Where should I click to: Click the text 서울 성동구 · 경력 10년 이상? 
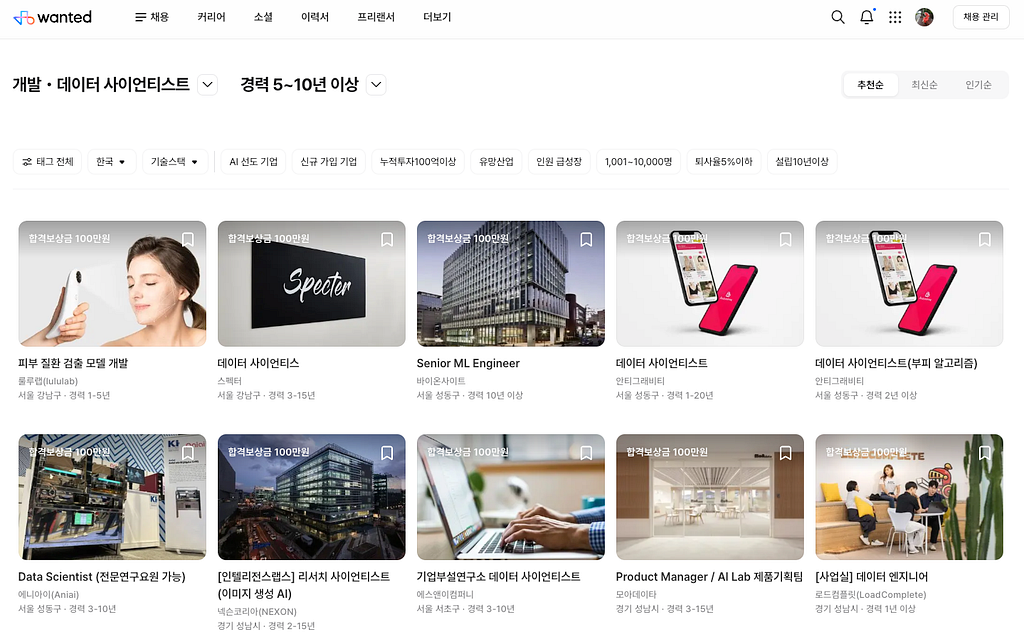coord(470,395)
